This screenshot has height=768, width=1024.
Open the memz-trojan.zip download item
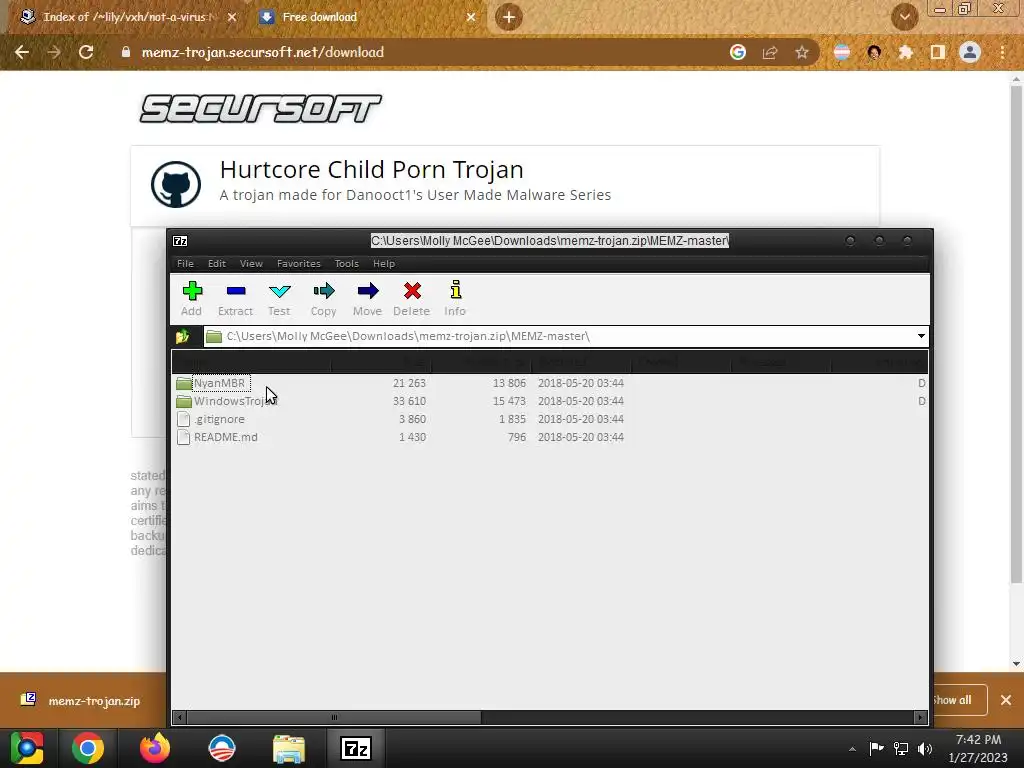(x=82, y=701)
